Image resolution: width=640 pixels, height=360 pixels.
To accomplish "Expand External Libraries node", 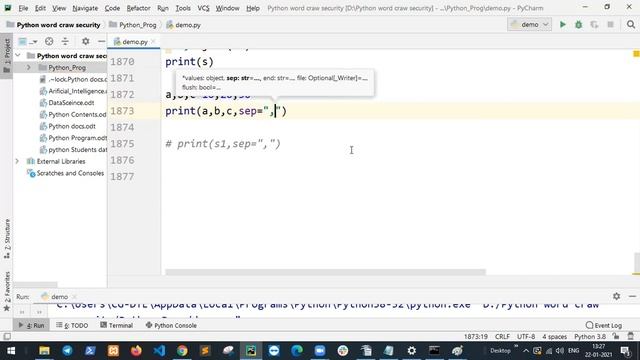I will point(17,161).
